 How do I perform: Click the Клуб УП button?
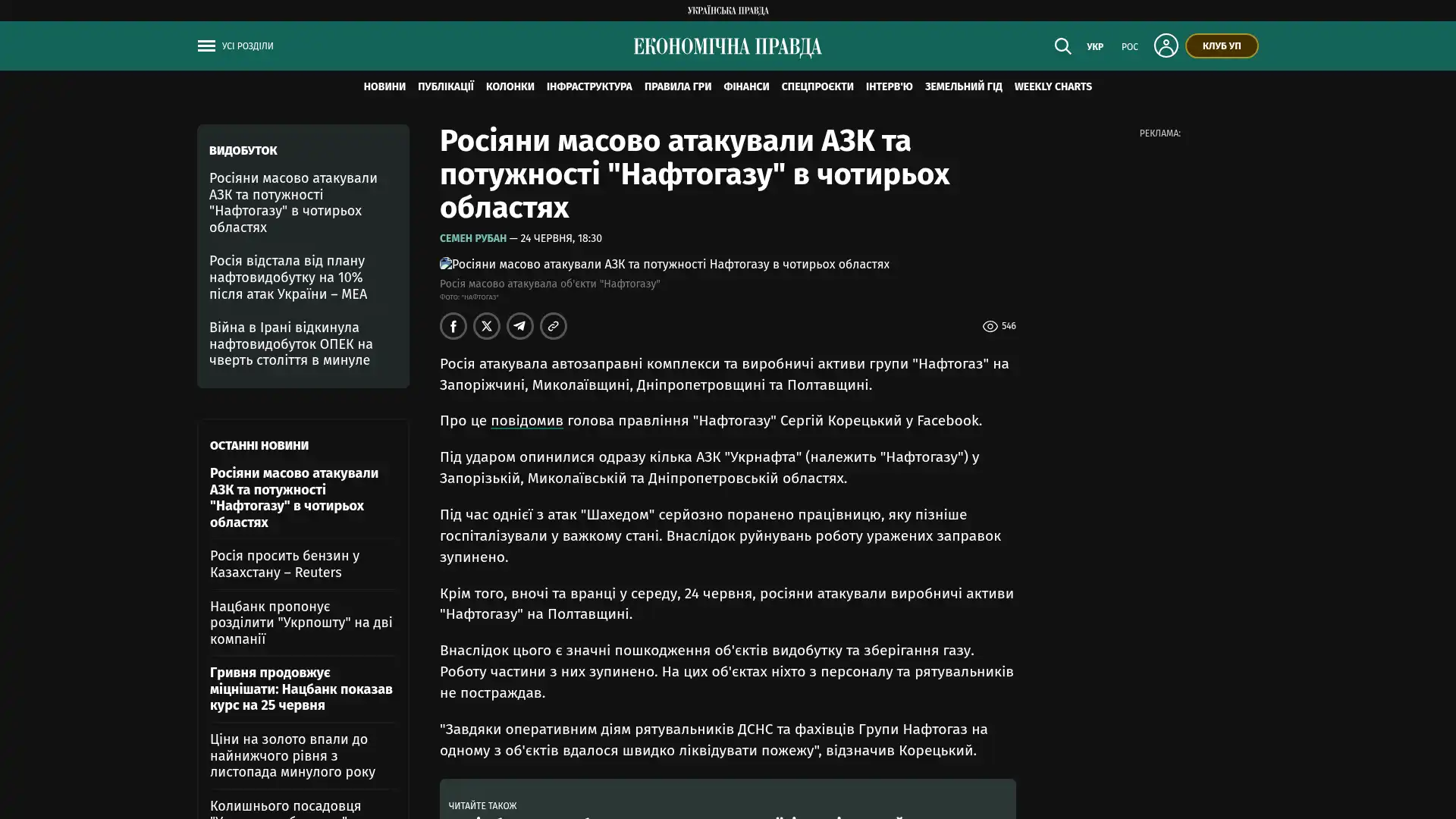click(x=1222, y=46)
